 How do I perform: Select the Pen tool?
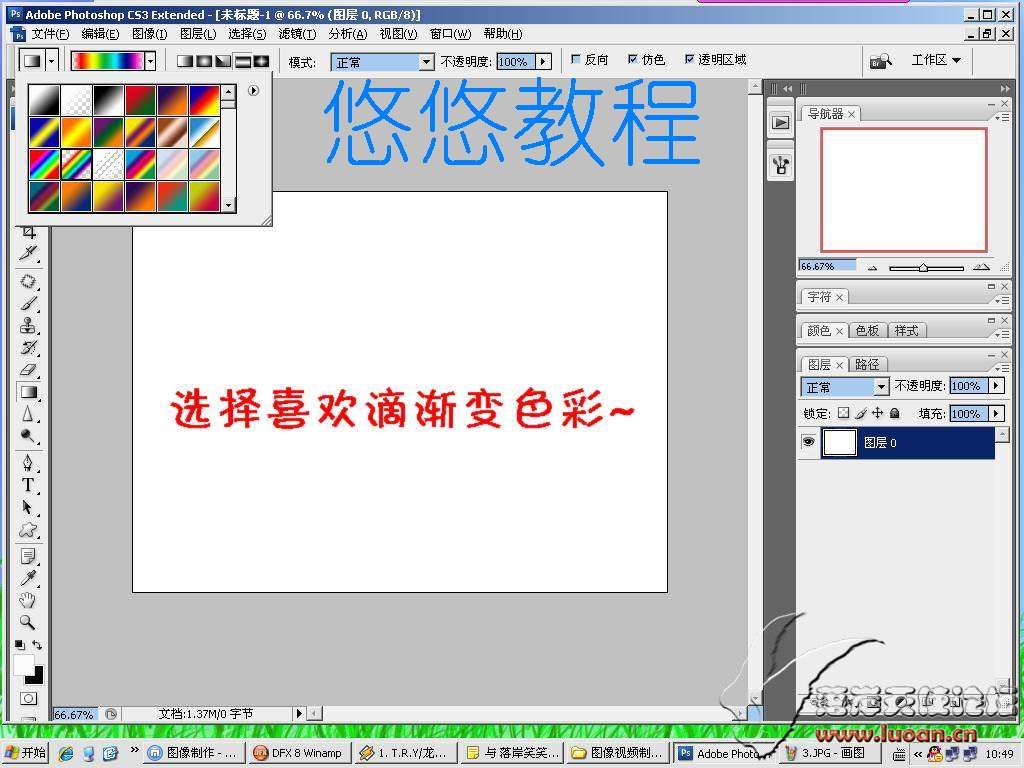point(28,463)
